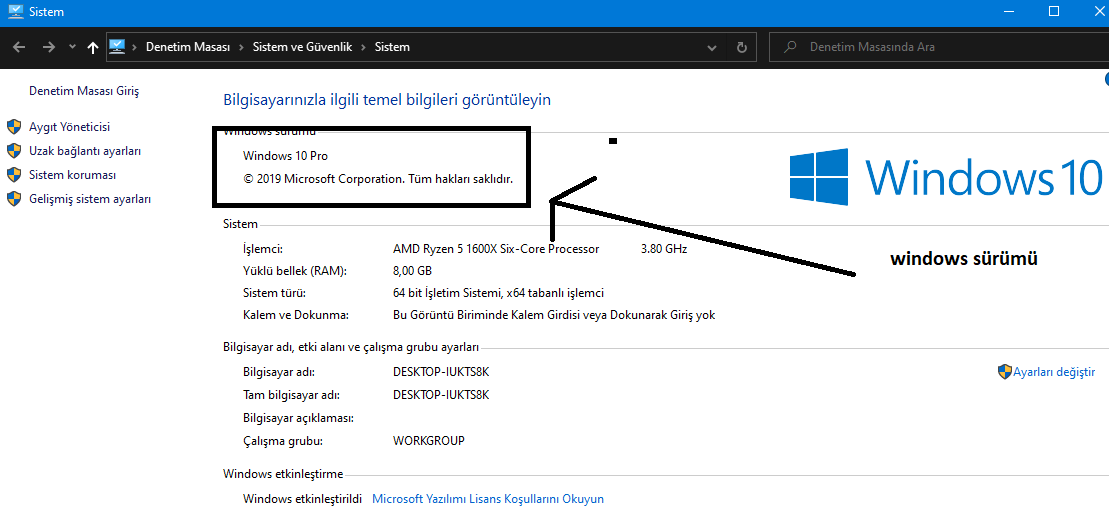The height and width of the screenshot is (520, 1109).
Task: Click the İşlemci label
Action: point(262,249)
